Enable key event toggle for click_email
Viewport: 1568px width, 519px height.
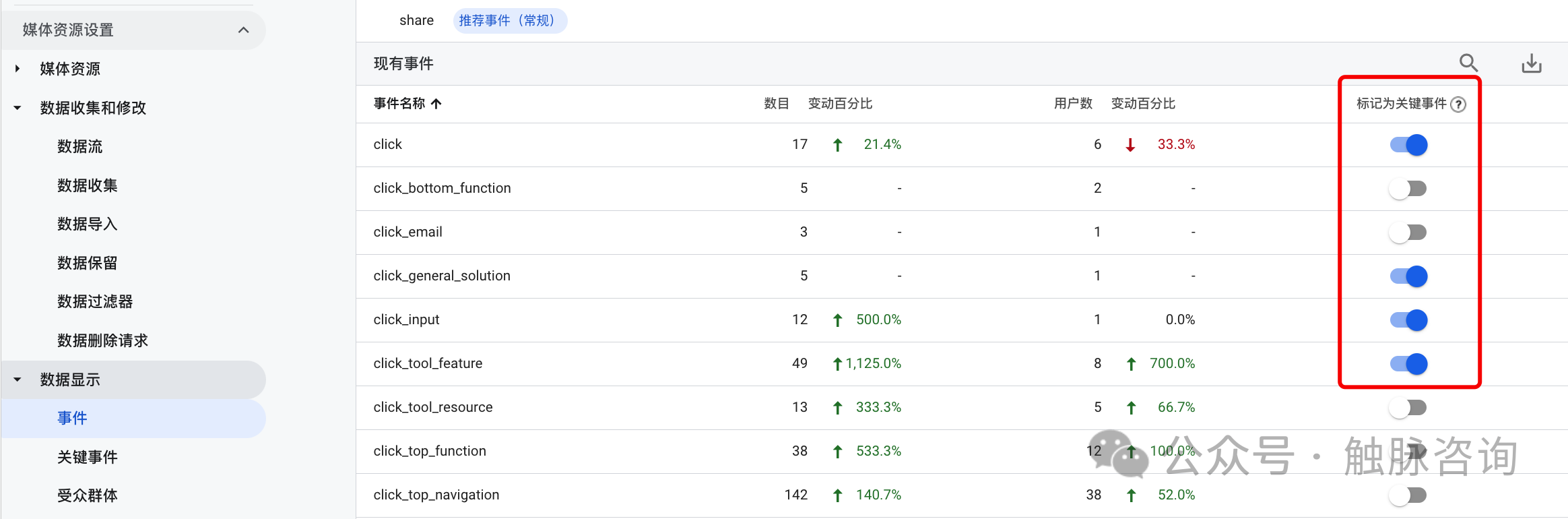pyautogui.click(x=1408, y=233)
